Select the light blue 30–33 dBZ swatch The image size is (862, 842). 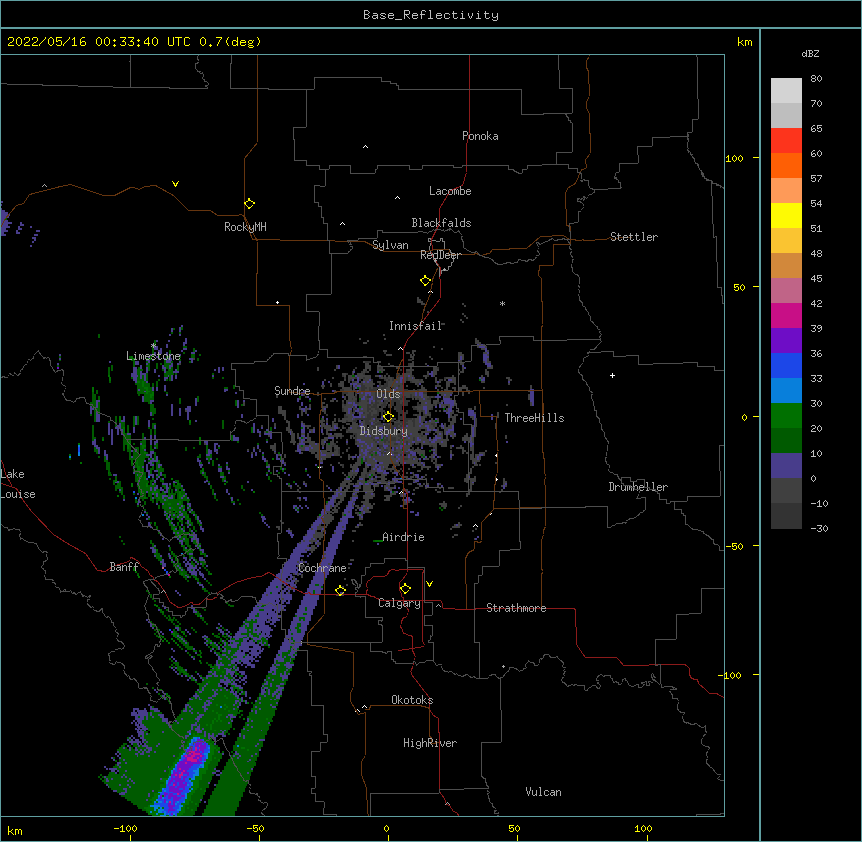click(x=786, y=391)
